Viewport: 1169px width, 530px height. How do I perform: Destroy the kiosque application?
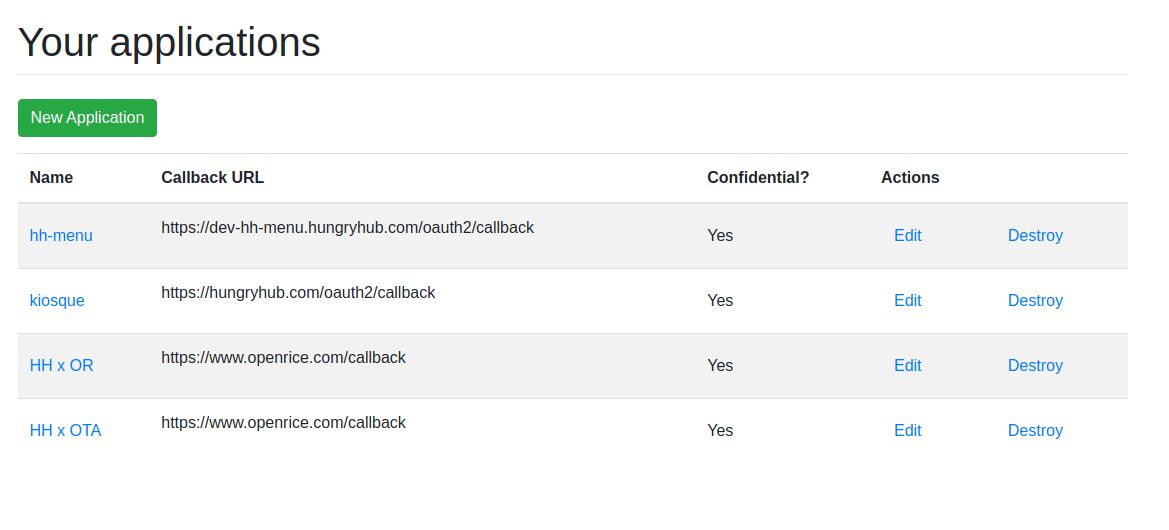pyautogui.click(x=1035, y=301)
